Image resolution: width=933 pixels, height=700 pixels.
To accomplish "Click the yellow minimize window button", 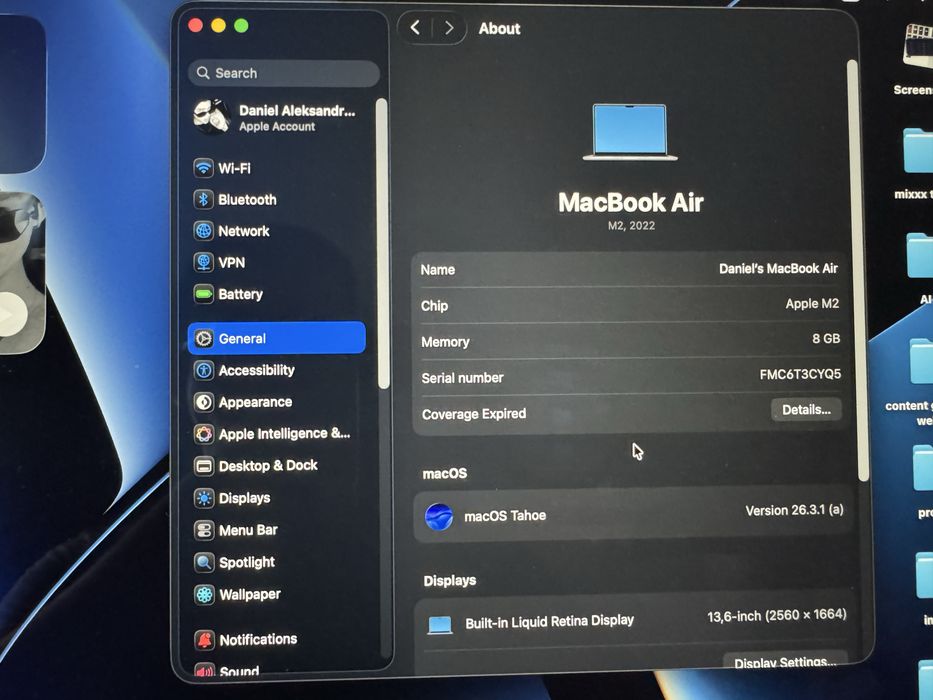I will [218, 26].
